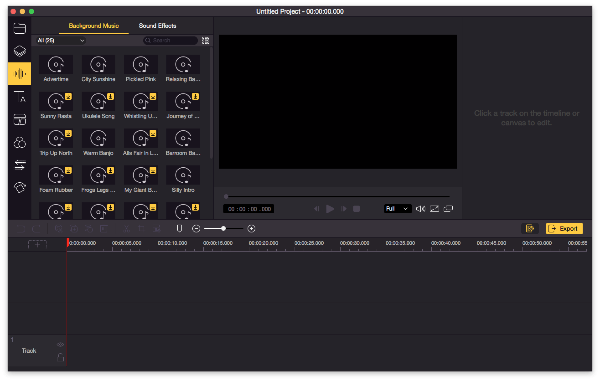Switch to the Sound Effects tab

pos(157,26)
